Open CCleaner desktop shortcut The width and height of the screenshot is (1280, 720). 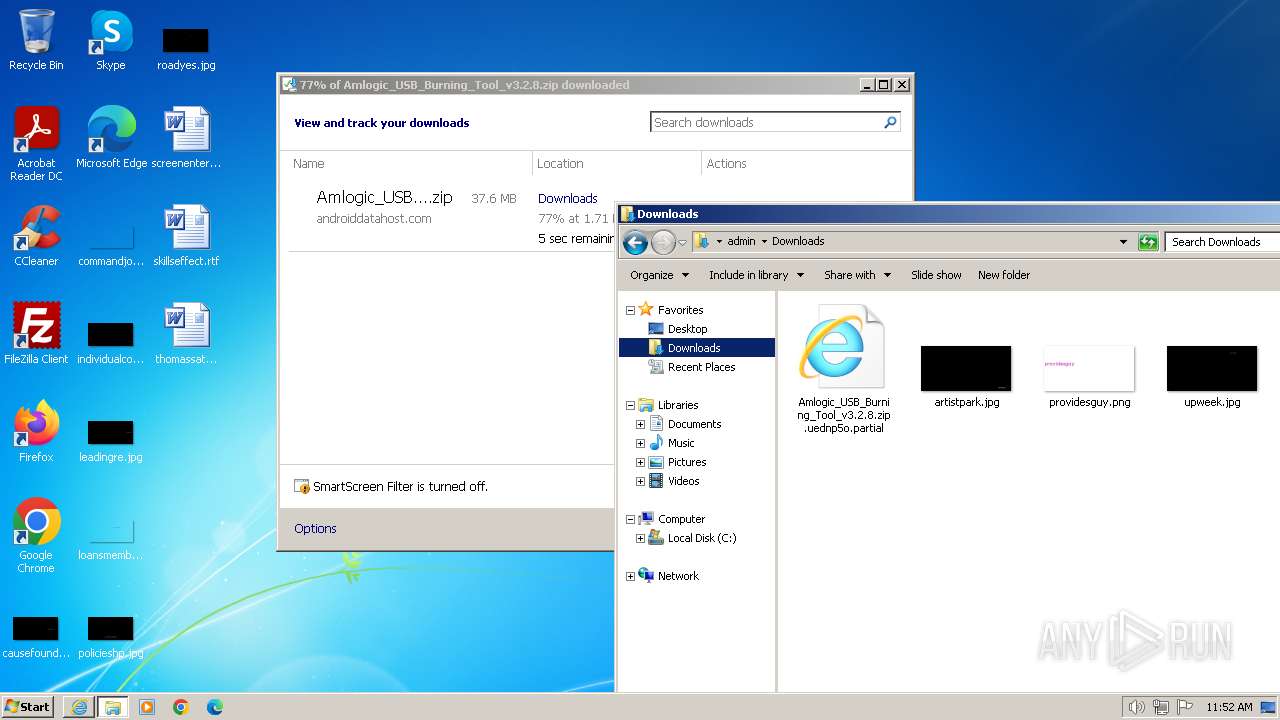(x=36, y=236)
